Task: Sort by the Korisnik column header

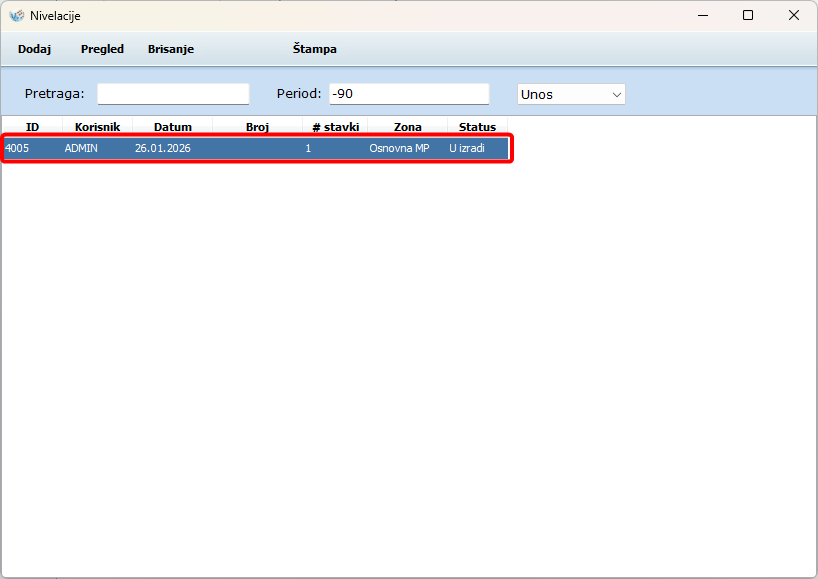Action: click(97, 127)
